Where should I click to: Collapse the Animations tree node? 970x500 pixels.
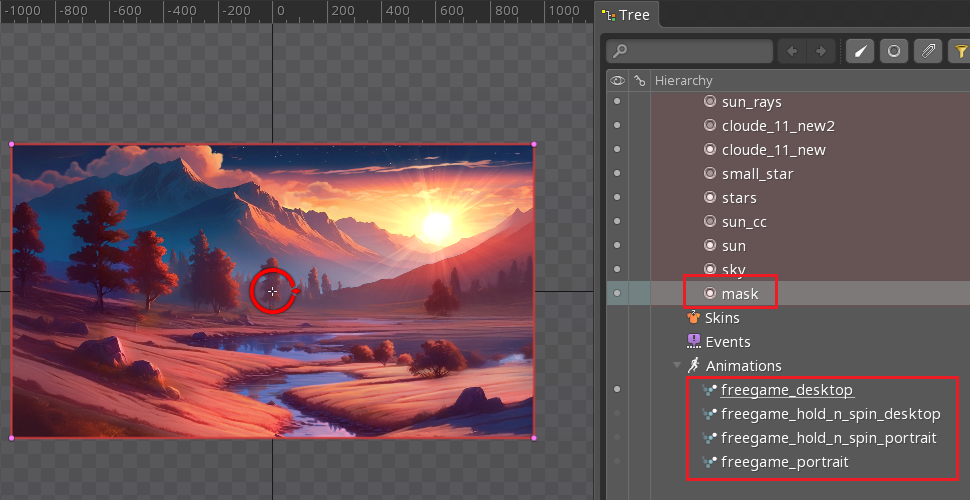[x=677, y=366]
